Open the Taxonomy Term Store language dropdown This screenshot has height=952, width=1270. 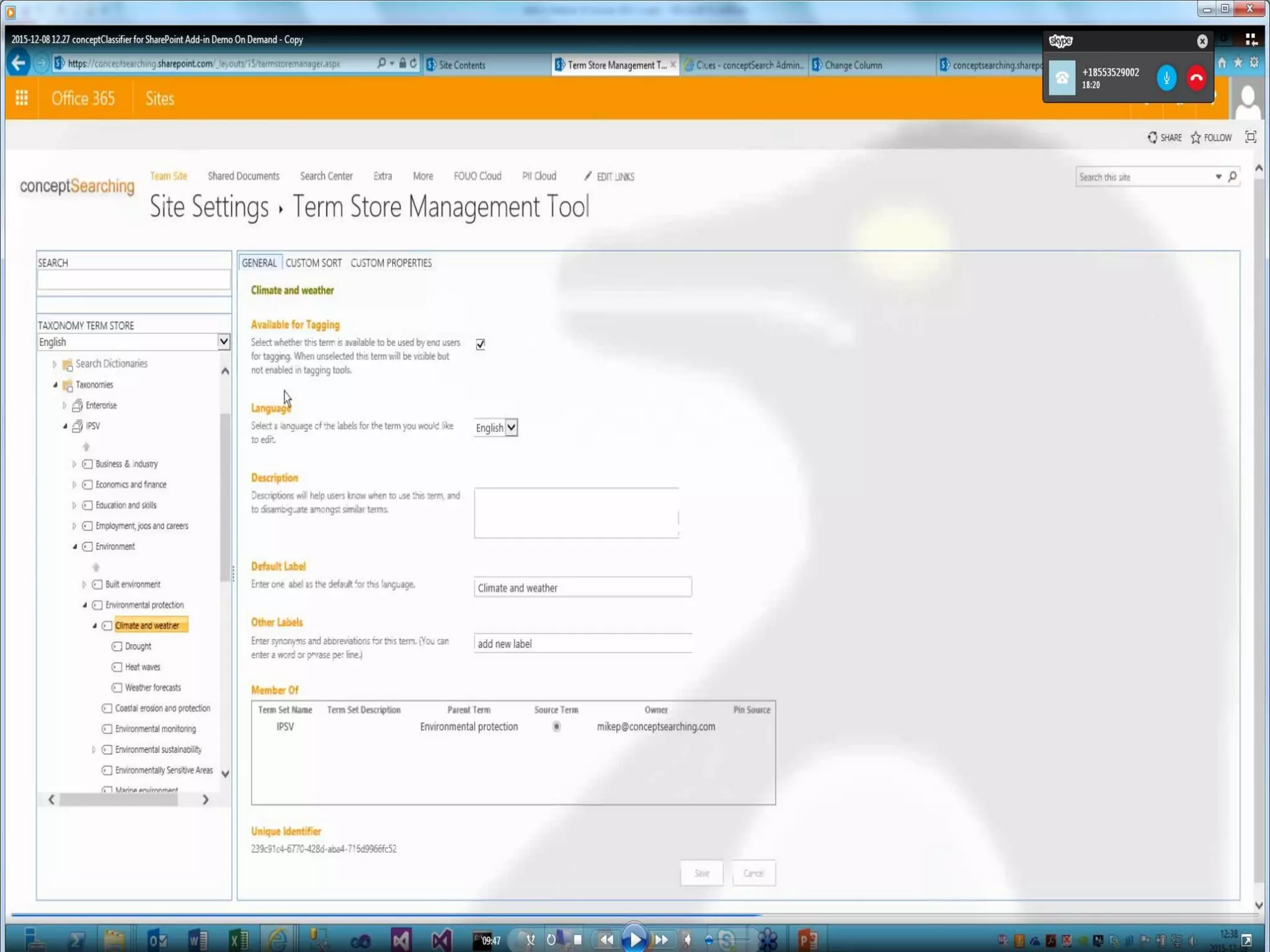[223, 342]
